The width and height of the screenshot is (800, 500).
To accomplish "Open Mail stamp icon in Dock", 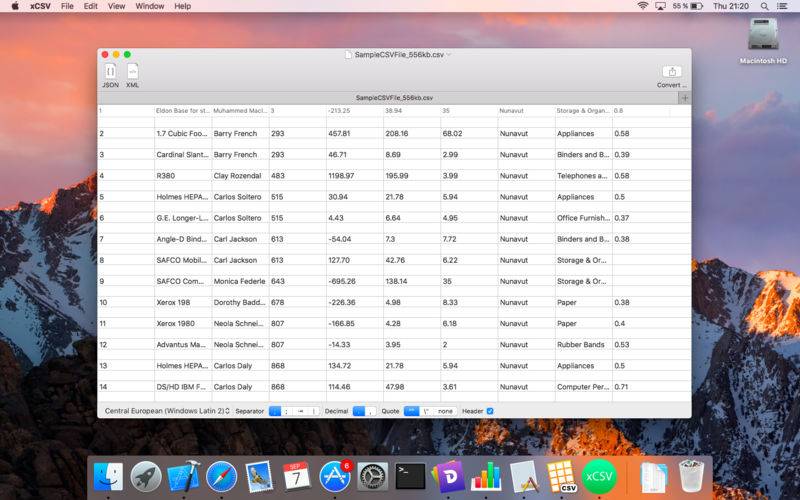I will point(259,477).
